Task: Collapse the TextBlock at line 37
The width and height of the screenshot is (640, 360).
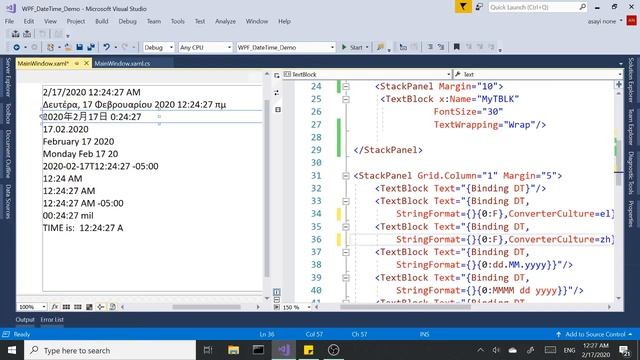Action: click(346, 252)
